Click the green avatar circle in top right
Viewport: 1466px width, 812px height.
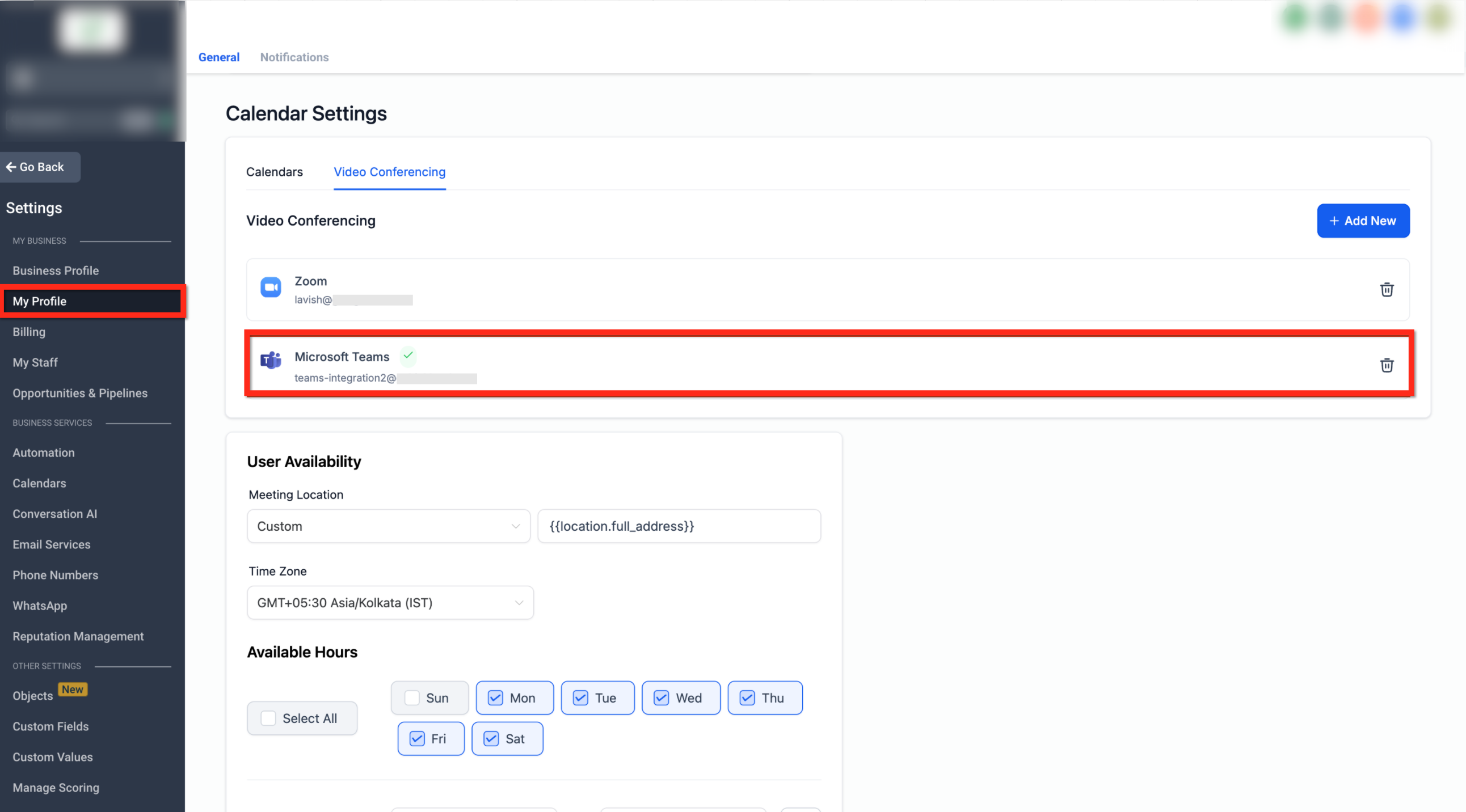point(1295,18)
